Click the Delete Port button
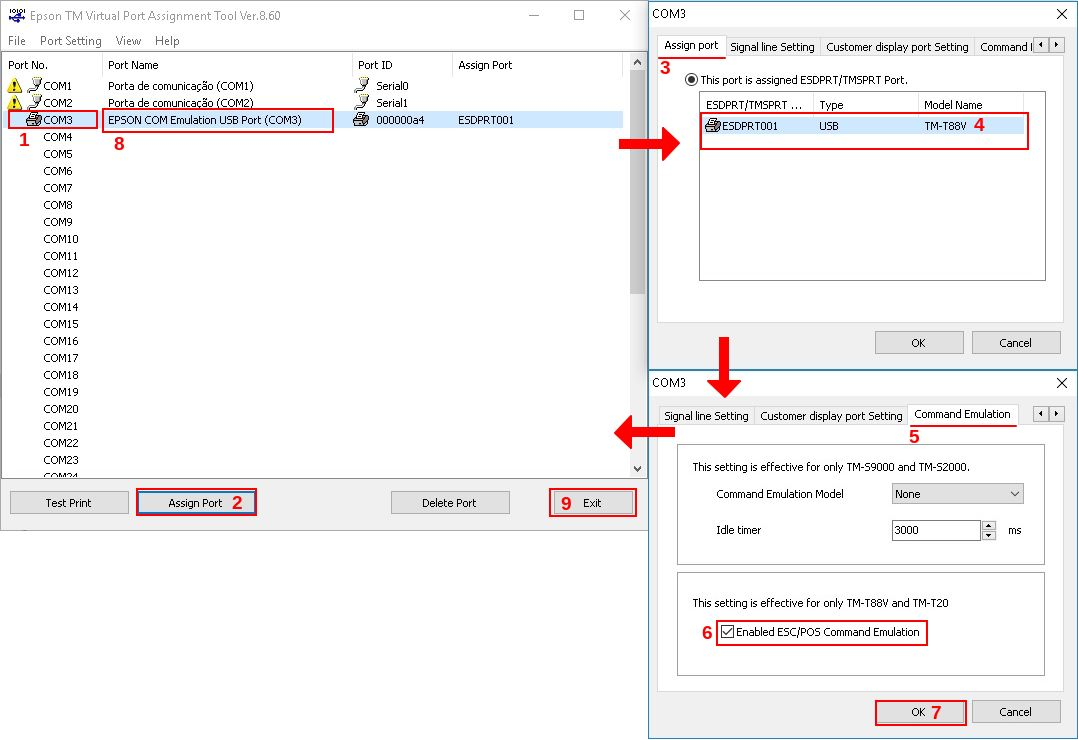This screenshot has width=1078, height=740. tap(450, 503)
